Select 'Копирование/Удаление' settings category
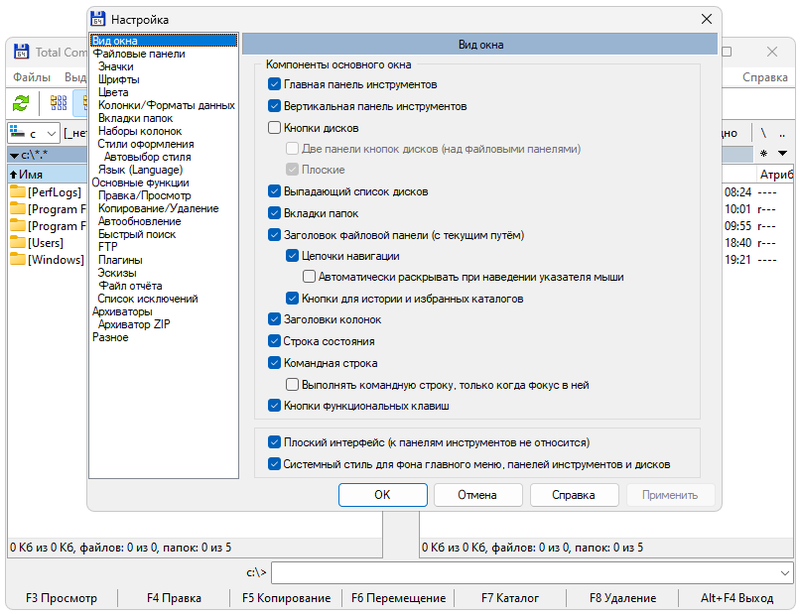This screenshot has width=800, height=614. pyautogui.click(x=158, y=208)
